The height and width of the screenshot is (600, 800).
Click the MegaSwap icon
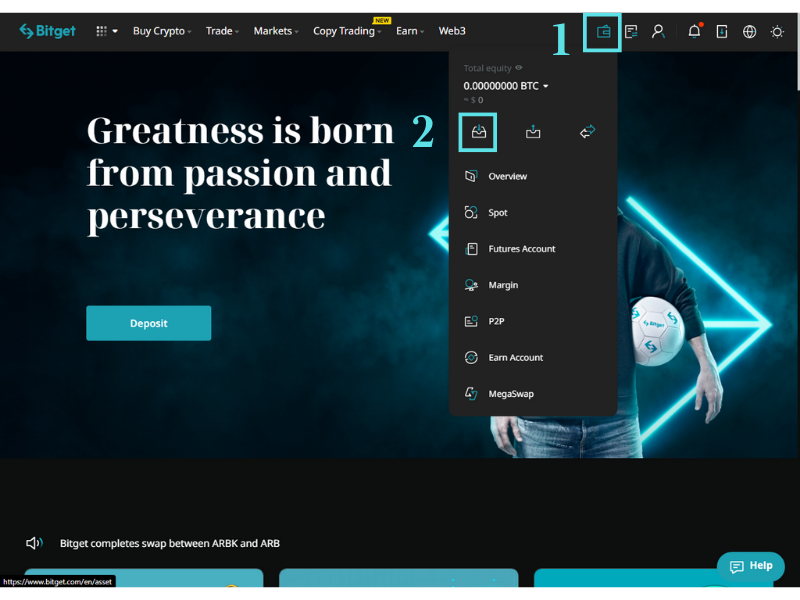coord(471,393)
